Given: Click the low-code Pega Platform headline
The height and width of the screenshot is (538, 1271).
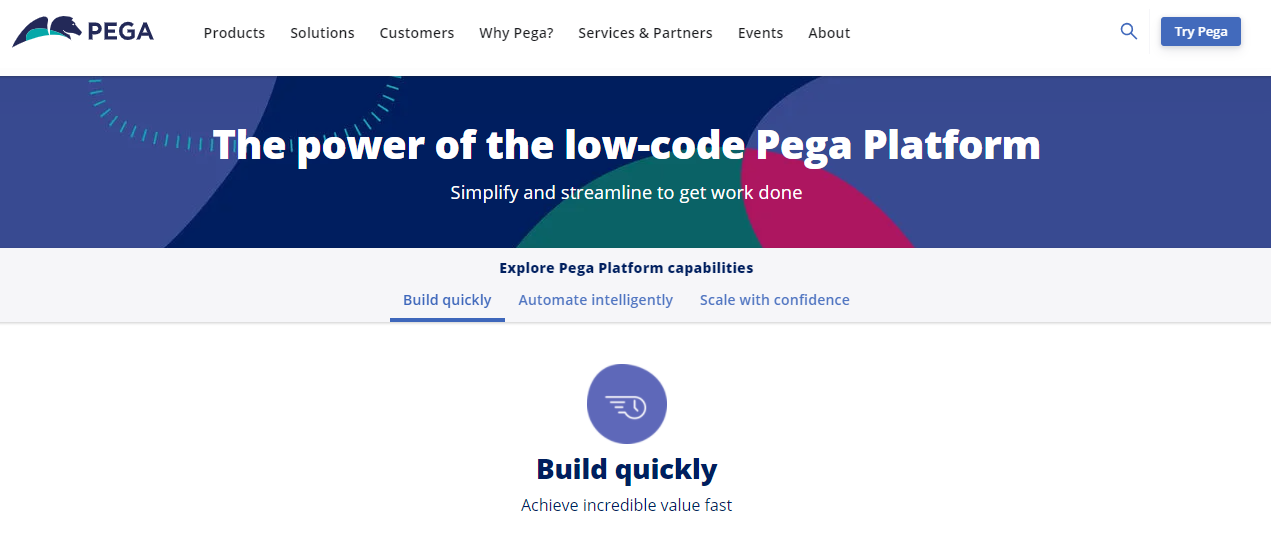Looking at the screenshot, I should [627, 145].
